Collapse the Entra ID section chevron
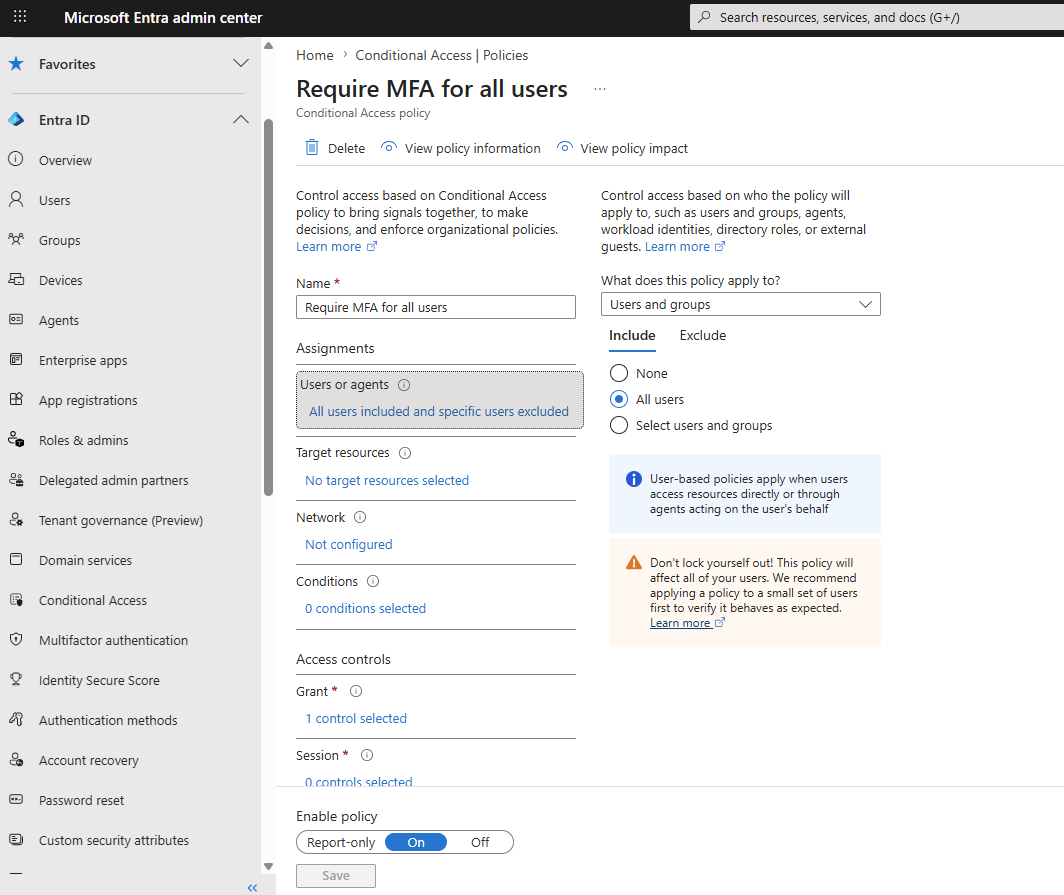The height and width of the screenshot is (895, 1064). [x=241, y=119]
